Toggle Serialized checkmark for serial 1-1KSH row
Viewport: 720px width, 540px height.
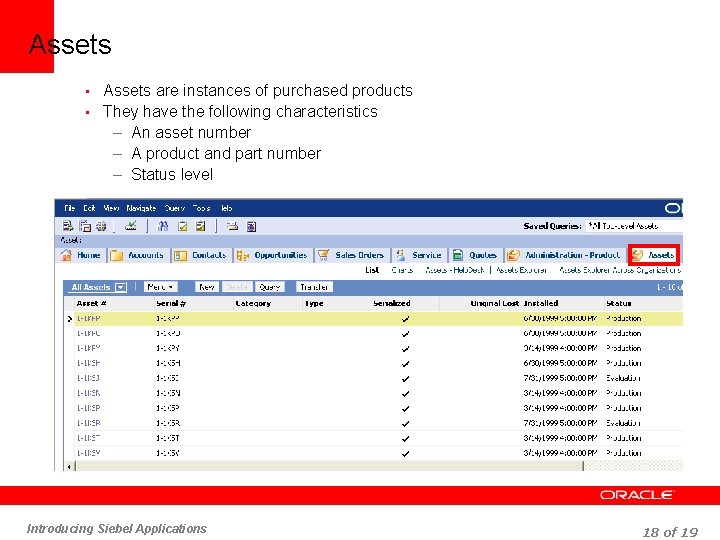(x=405, y=364)
